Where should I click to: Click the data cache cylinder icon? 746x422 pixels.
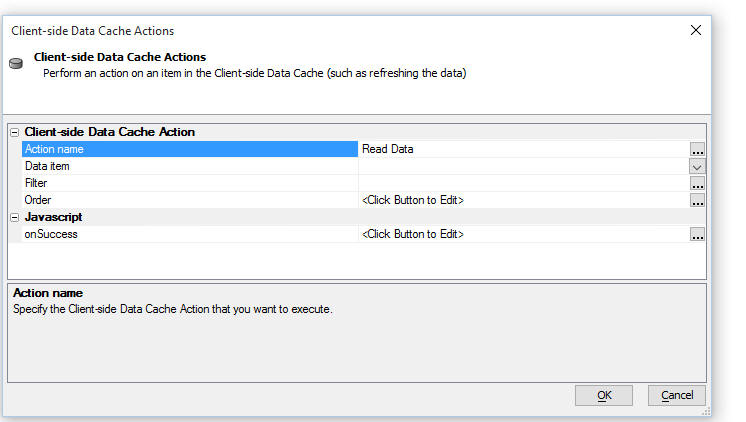coord(16,64)
